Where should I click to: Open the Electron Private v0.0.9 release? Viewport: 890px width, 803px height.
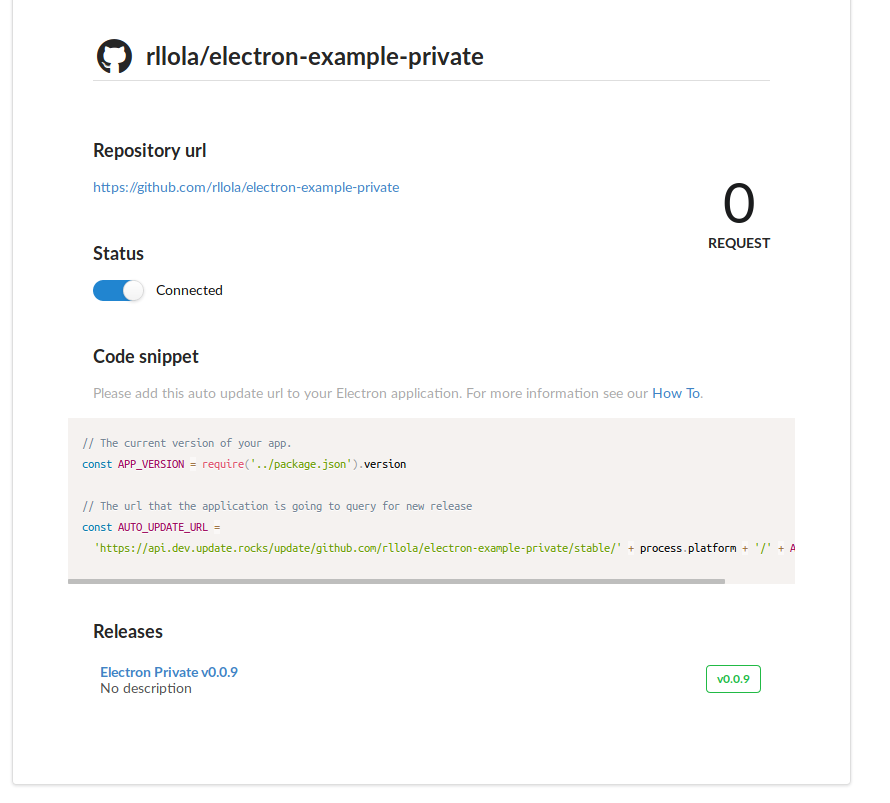point(169,672)
